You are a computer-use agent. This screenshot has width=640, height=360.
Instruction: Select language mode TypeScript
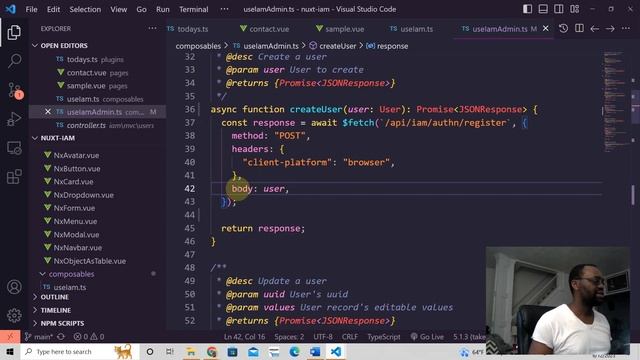[384, 337]
